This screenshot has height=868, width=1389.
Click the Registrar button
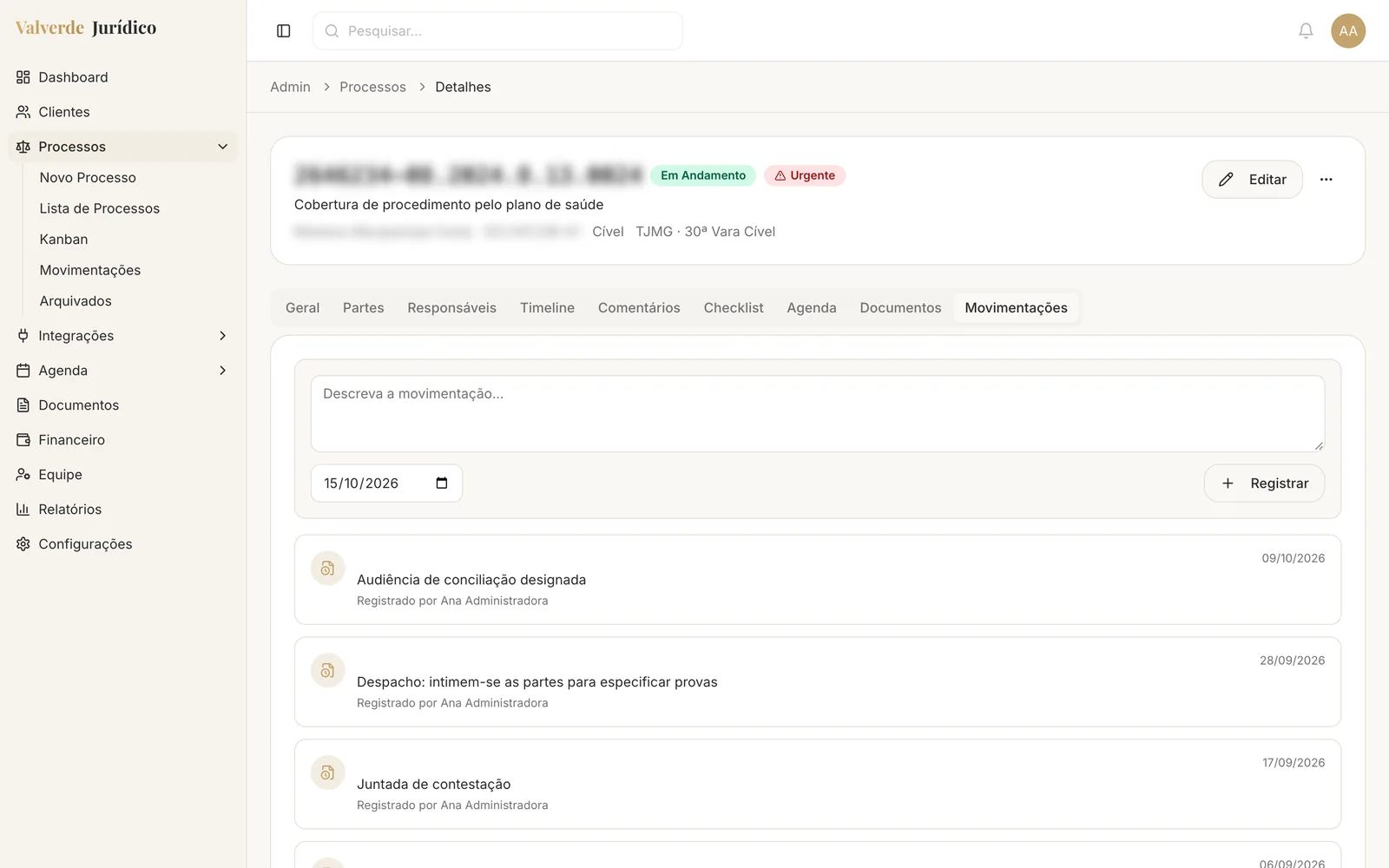coord(1264,483)
